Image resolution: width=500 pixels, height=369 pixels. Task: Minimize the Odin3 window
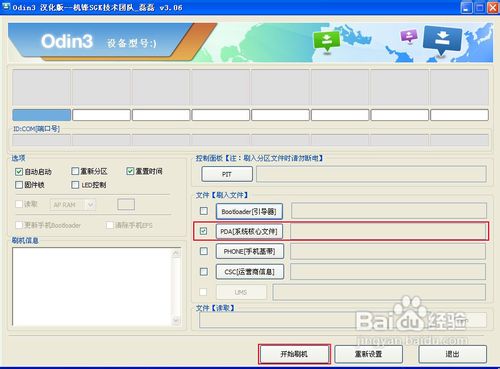tap(467, 7)
